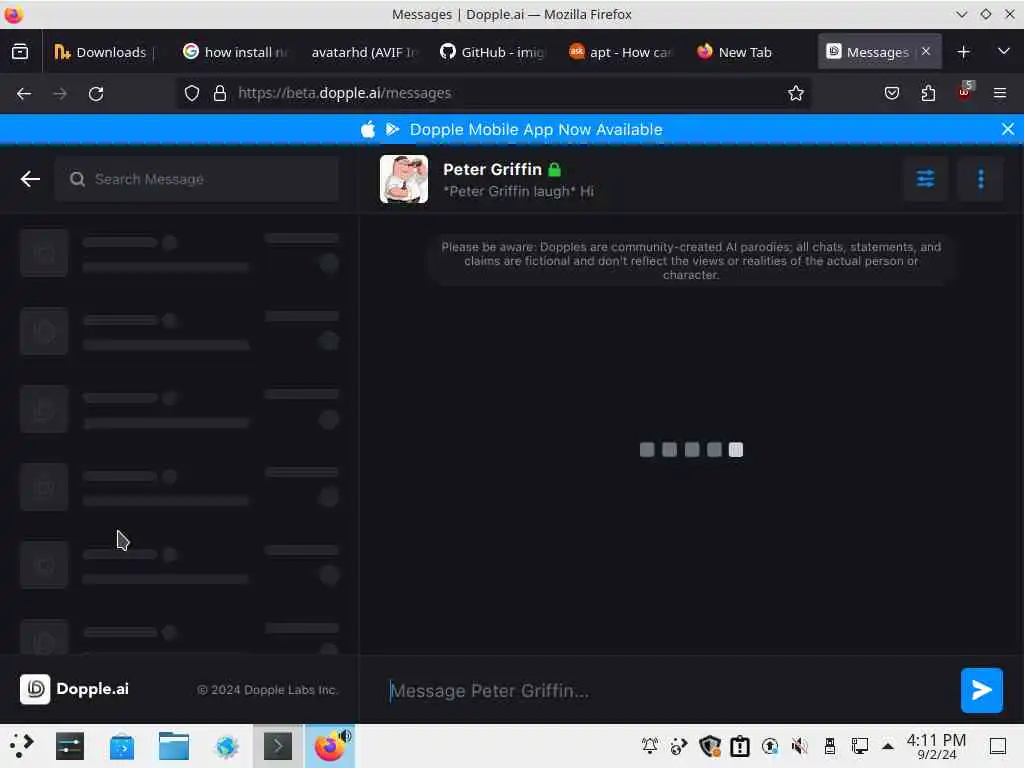
Task: Click the Search Message field
Action: click(197, 179)
